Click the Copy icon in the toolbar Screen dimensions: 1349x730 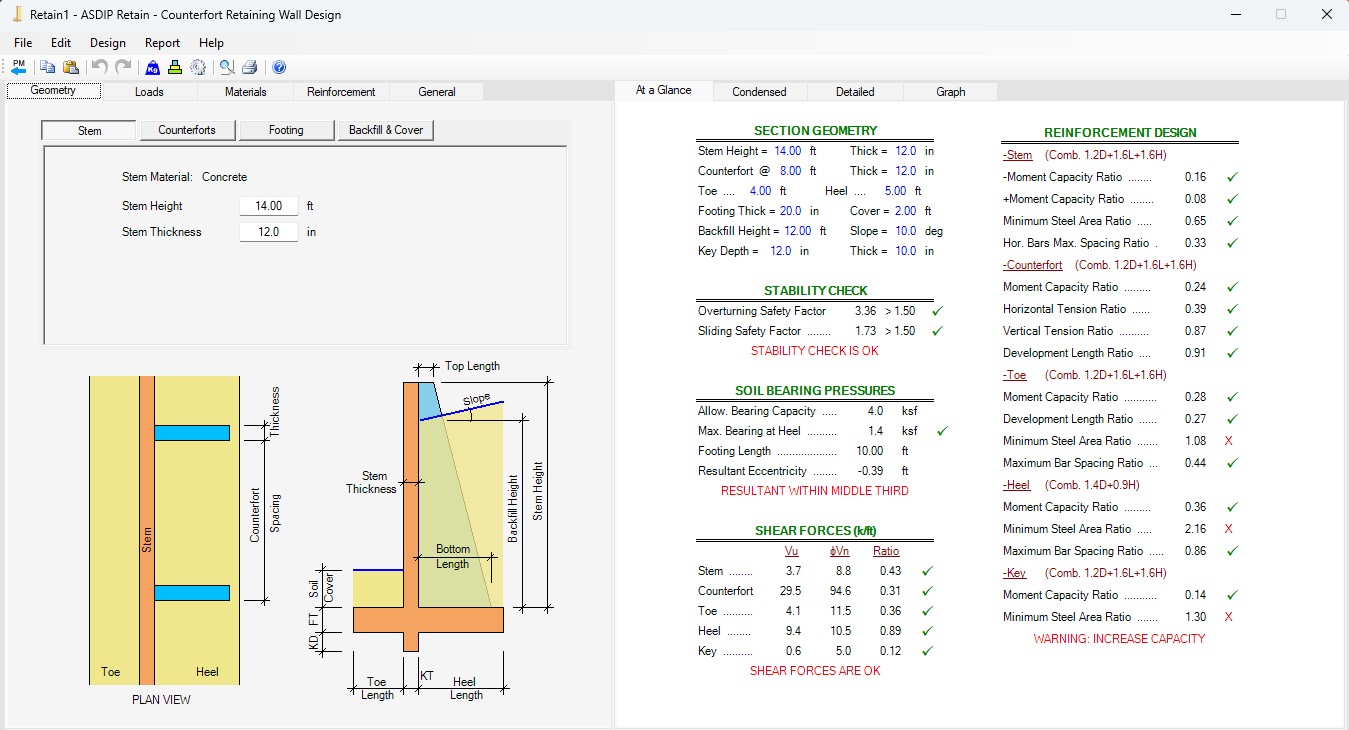[x=47, y=67]
